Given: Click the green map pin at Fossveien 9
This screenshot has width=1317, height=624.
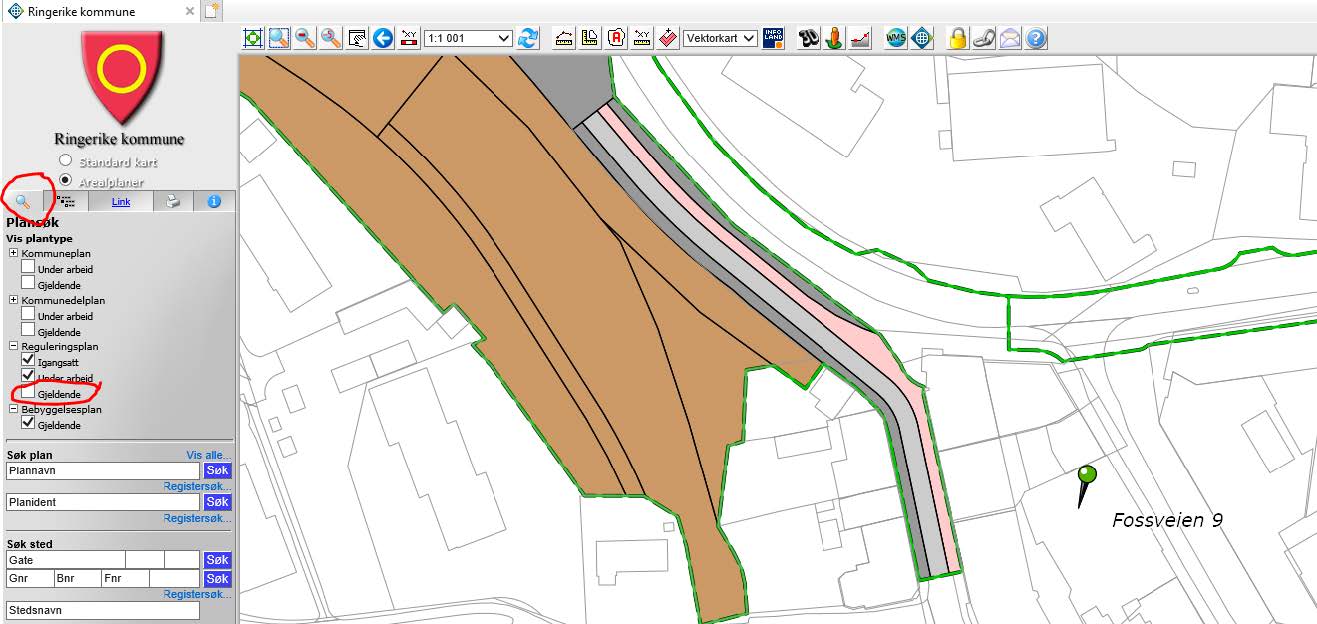Looking at the screenshot, I should (x=1086, y=485).
